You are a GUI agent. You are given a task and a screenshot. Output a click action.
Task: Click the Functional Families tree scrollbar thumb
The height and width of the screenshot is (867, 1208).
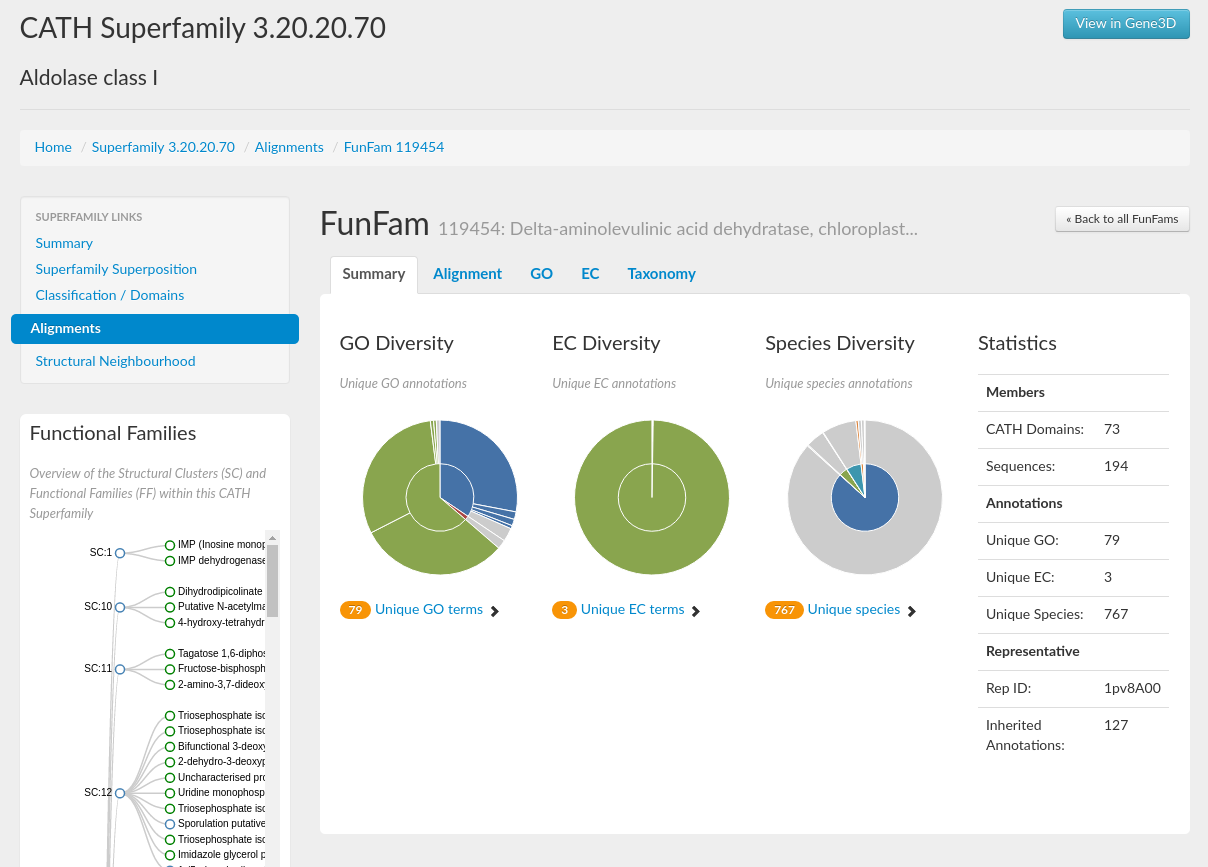tap(272, 580)
